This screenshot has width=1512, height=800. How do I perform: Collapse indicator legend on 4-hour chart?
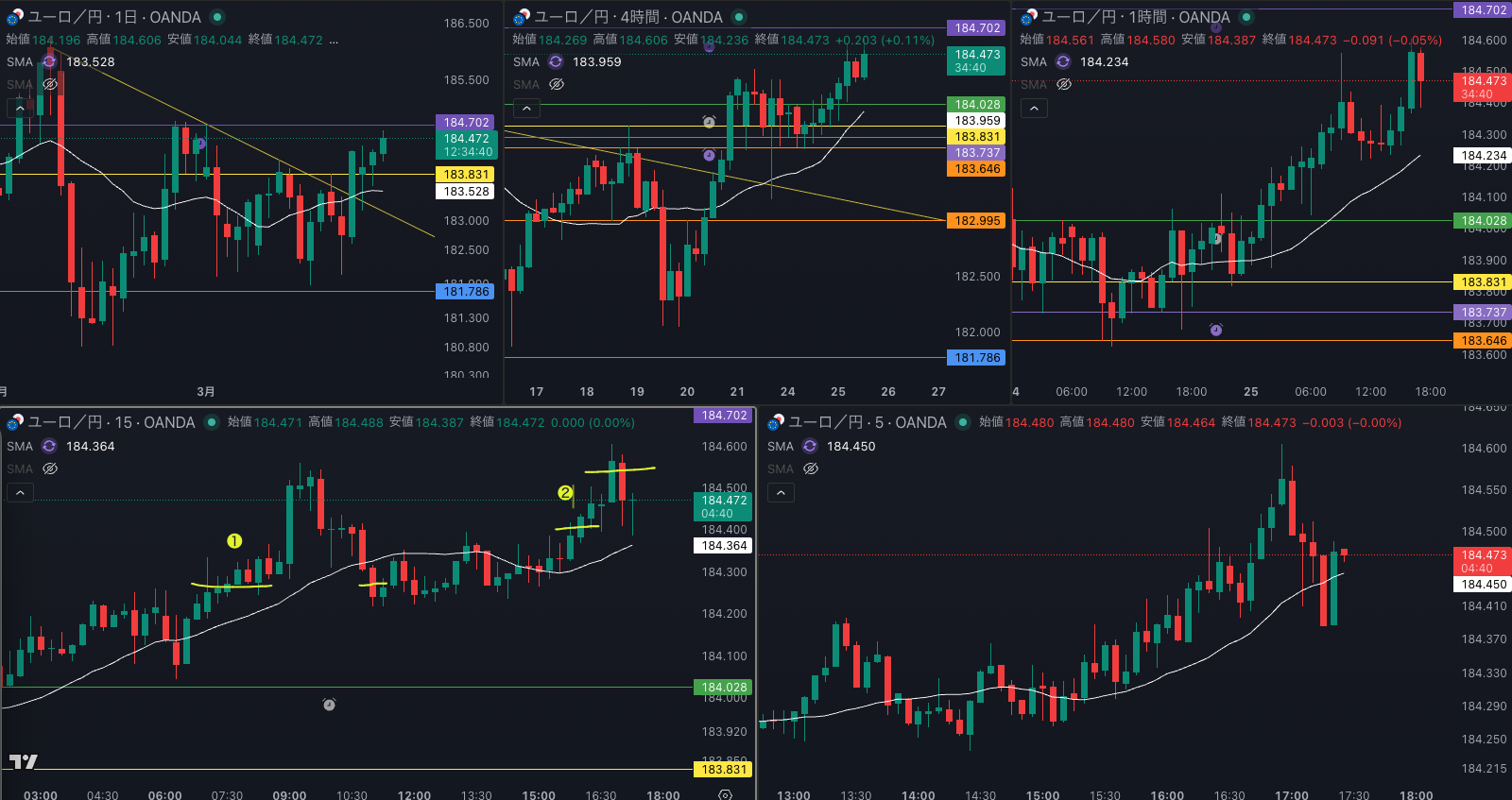pos(526,109)
